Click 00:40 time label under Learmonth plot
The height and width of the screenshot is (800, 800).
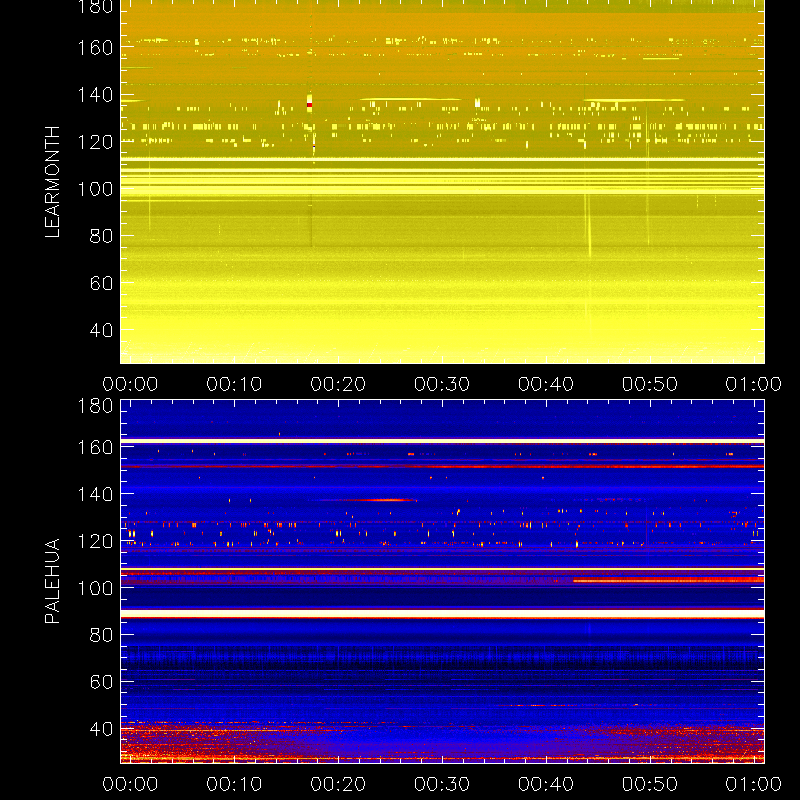click(x=546, y=384)
